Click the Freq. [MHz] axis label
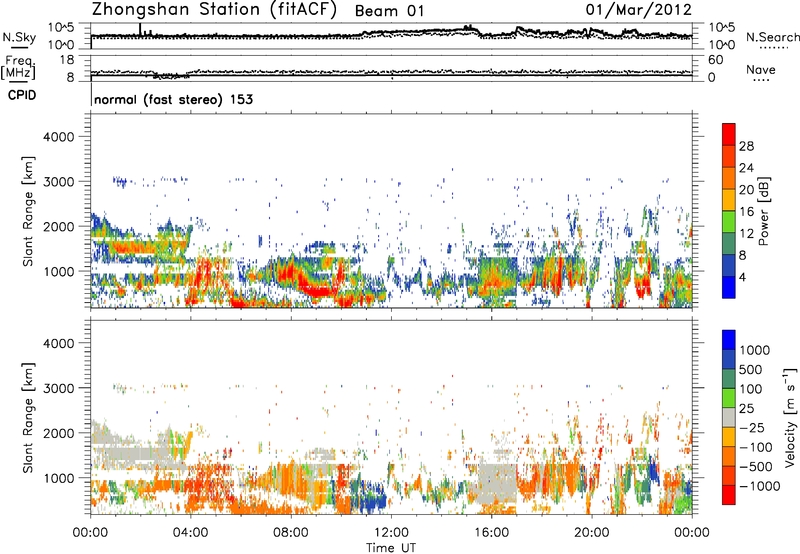The width and height of the screenshot is (800, 554). [x=18, y=67]
